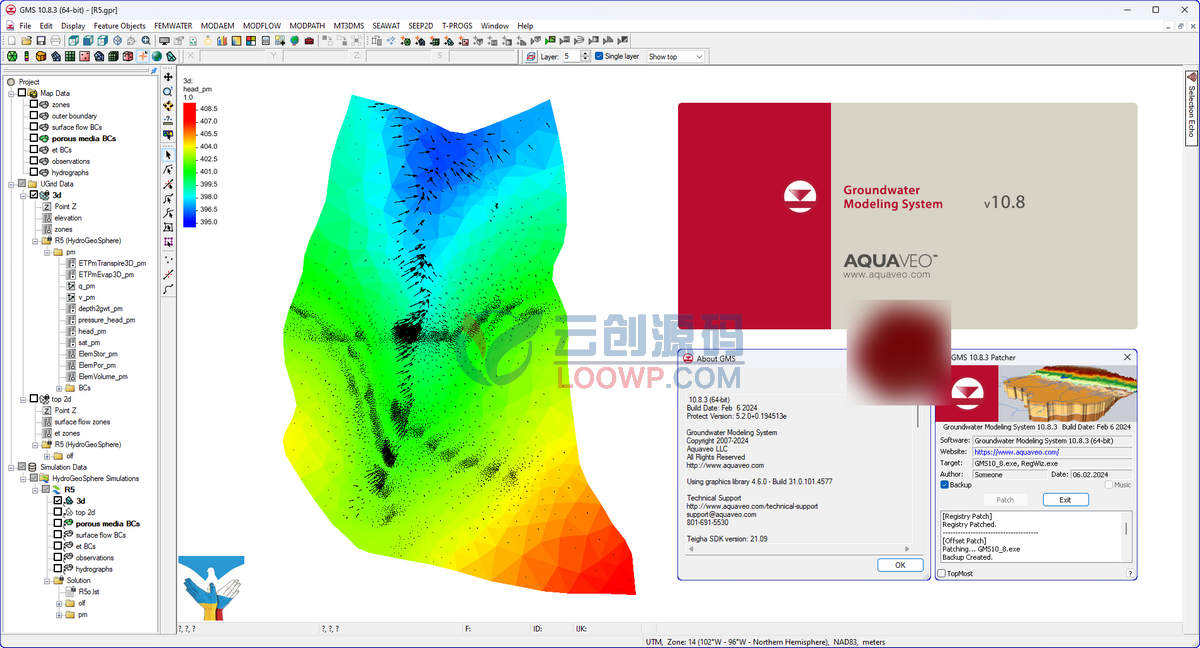
Task: Select the Pan tool in vertical toolbar
Action: point(168,77)
